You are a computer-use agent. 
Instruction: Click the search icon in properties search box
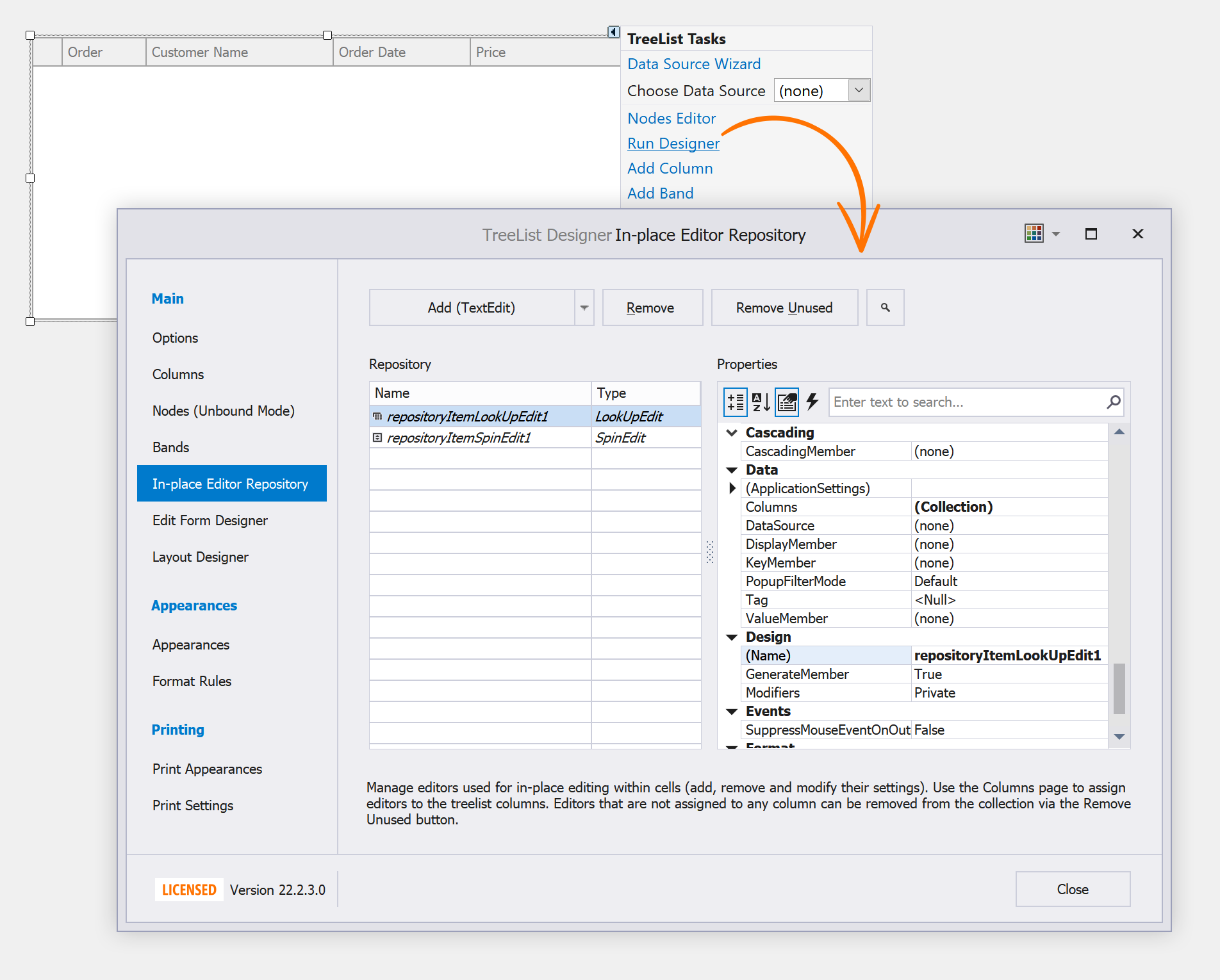[1113, 402]
